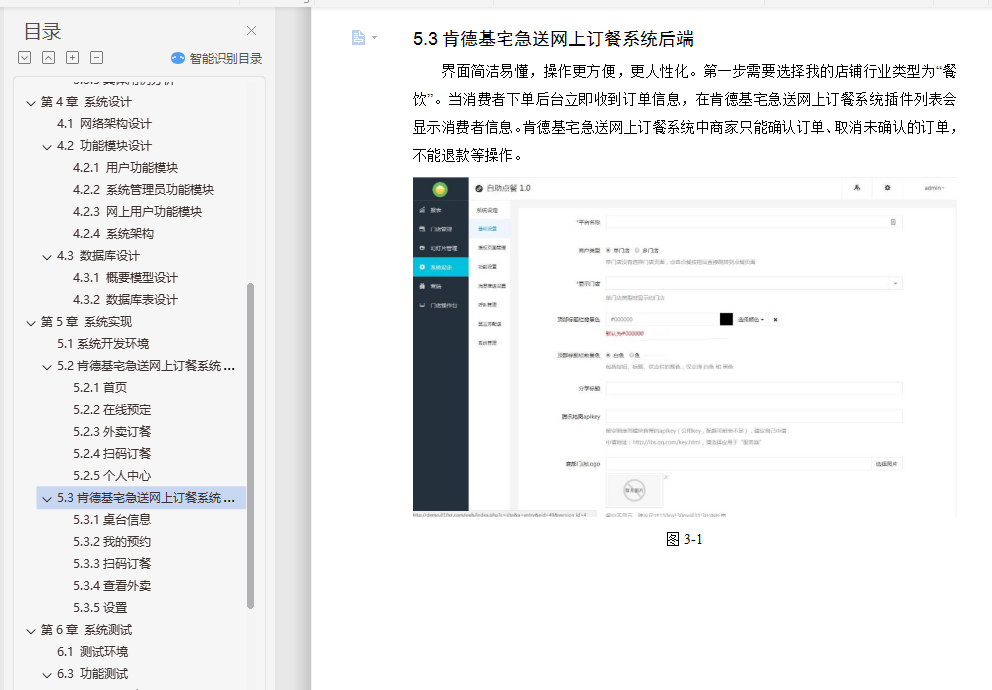This screenshot has height=690, width=992.
Task: Collapse the 第 6 章 系统测试 chevron
Action: coord(30,631)
